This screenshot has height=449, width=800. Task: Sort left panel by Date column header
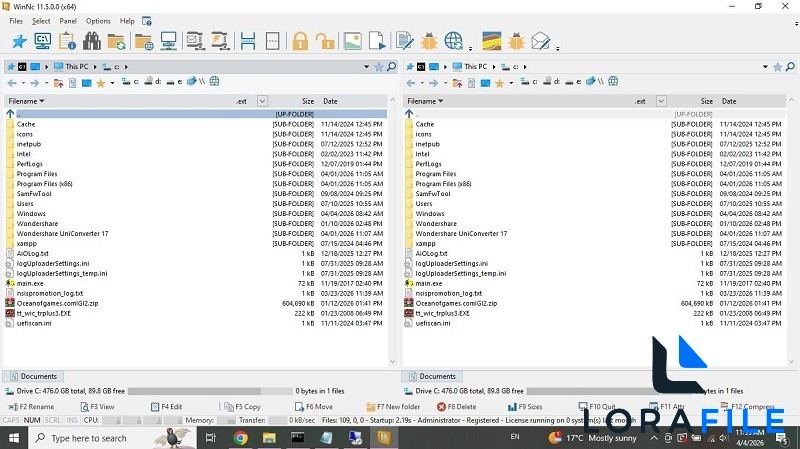(x=330, y=101)
